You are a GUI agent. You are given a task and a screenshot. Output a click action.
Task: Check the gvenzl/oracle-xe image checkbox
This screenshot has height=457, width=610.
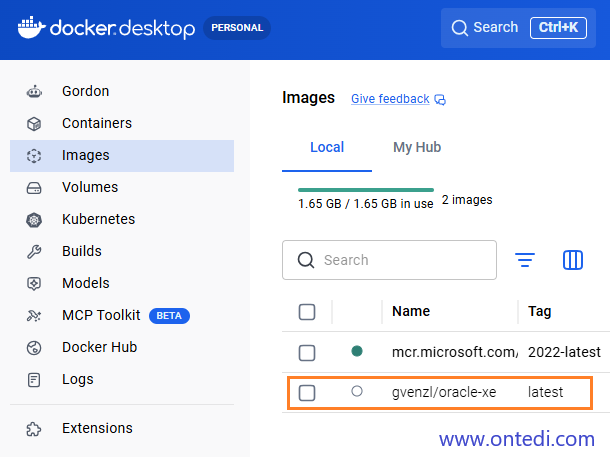tap(307, 393)
